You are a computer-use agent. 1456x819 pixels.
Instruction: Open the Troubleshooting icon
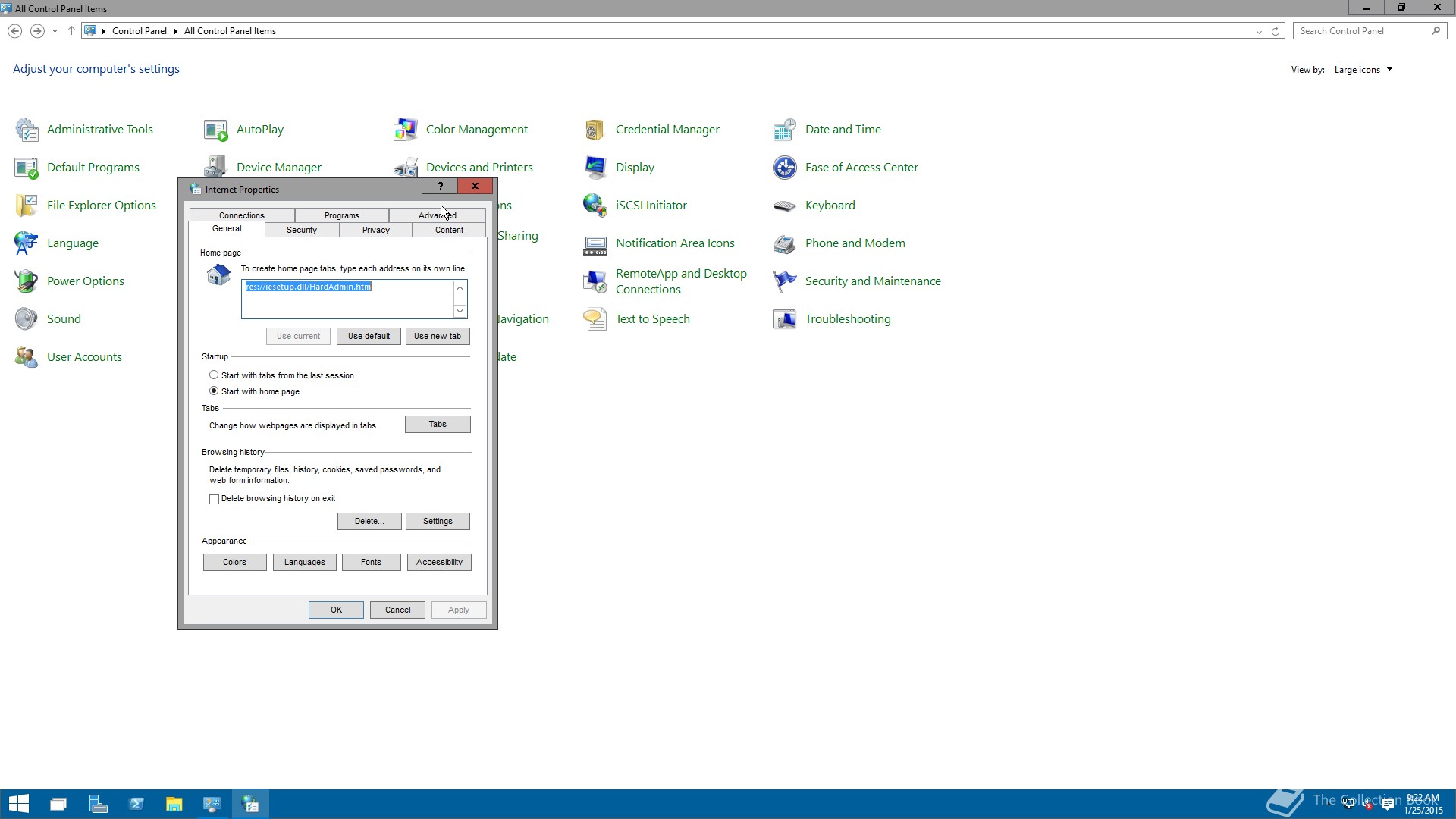coord(785,319)
